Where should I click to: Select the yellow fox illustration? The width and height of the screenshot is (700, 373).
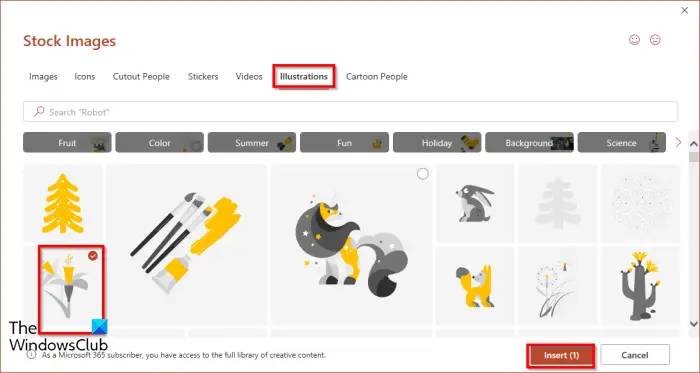pyautogui.click(x=475, y=286)
